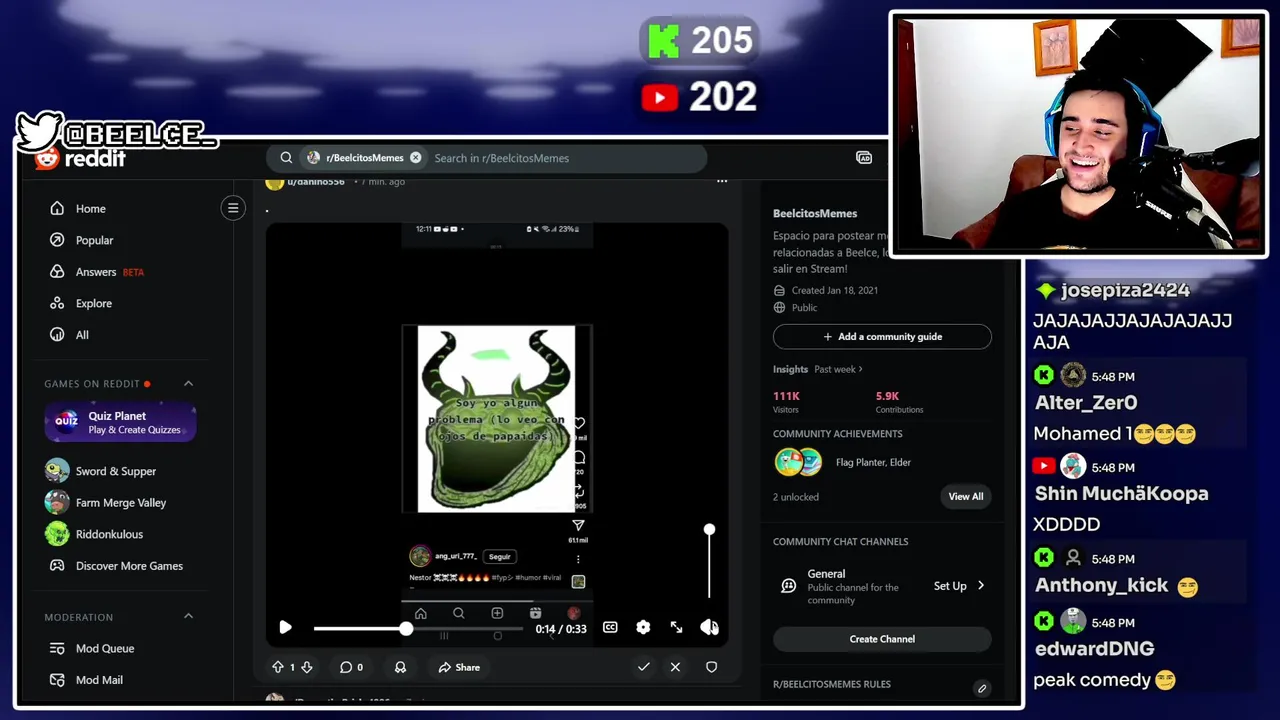1280x720 pixels.
Task: Click the 5.9K Contributions stat
Action: pyautogui.click(x=899, y=402)
